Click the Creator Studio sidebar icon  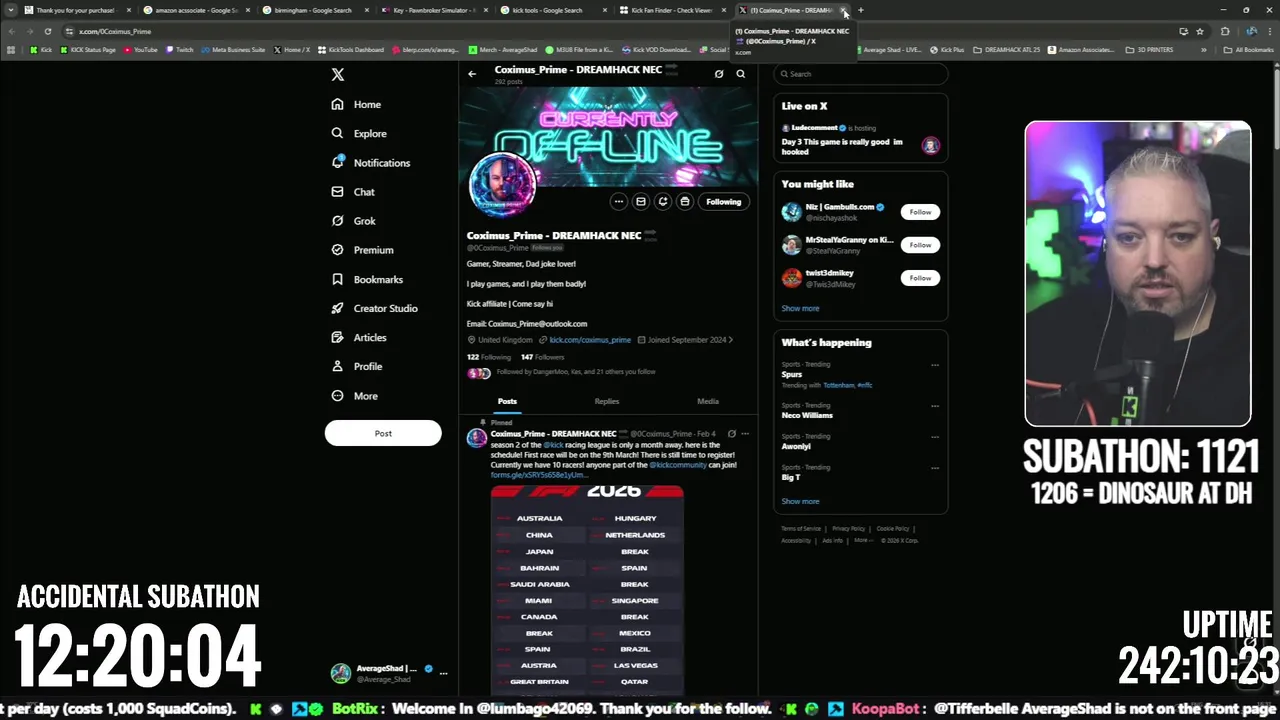[337, 308]
